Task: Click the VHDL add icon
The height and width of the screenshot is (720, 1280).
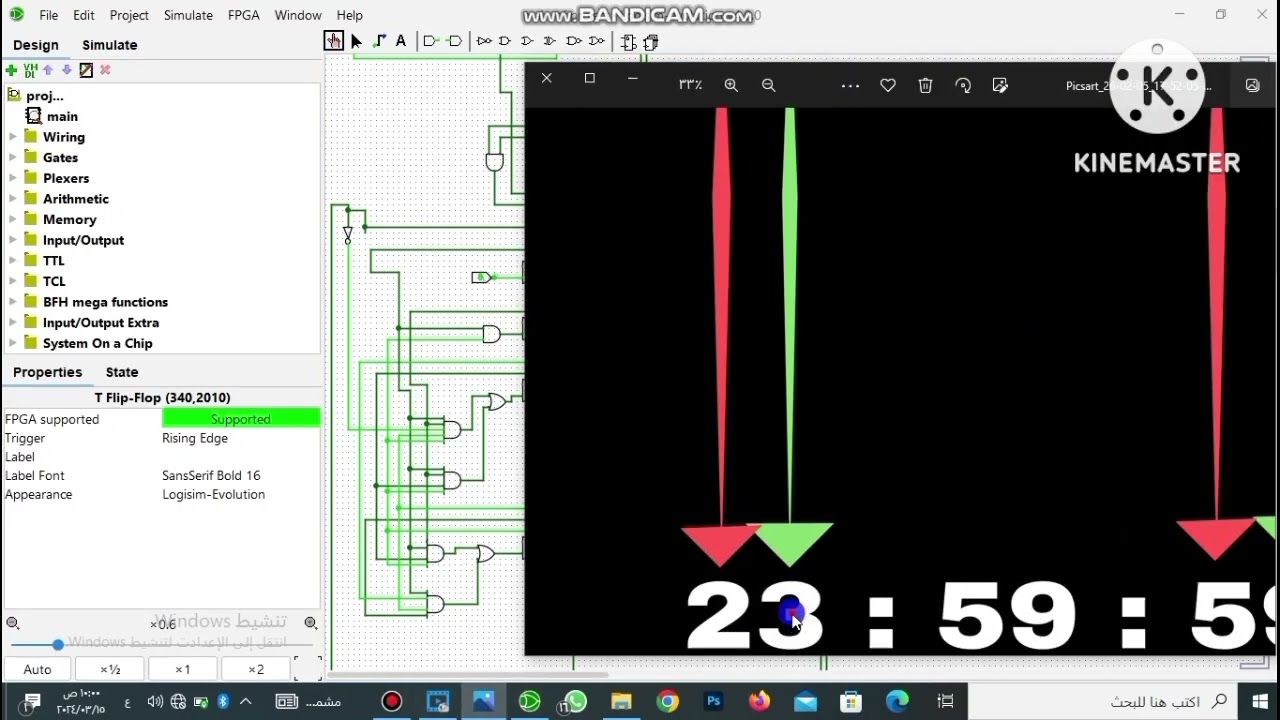Action: point(30,70)
